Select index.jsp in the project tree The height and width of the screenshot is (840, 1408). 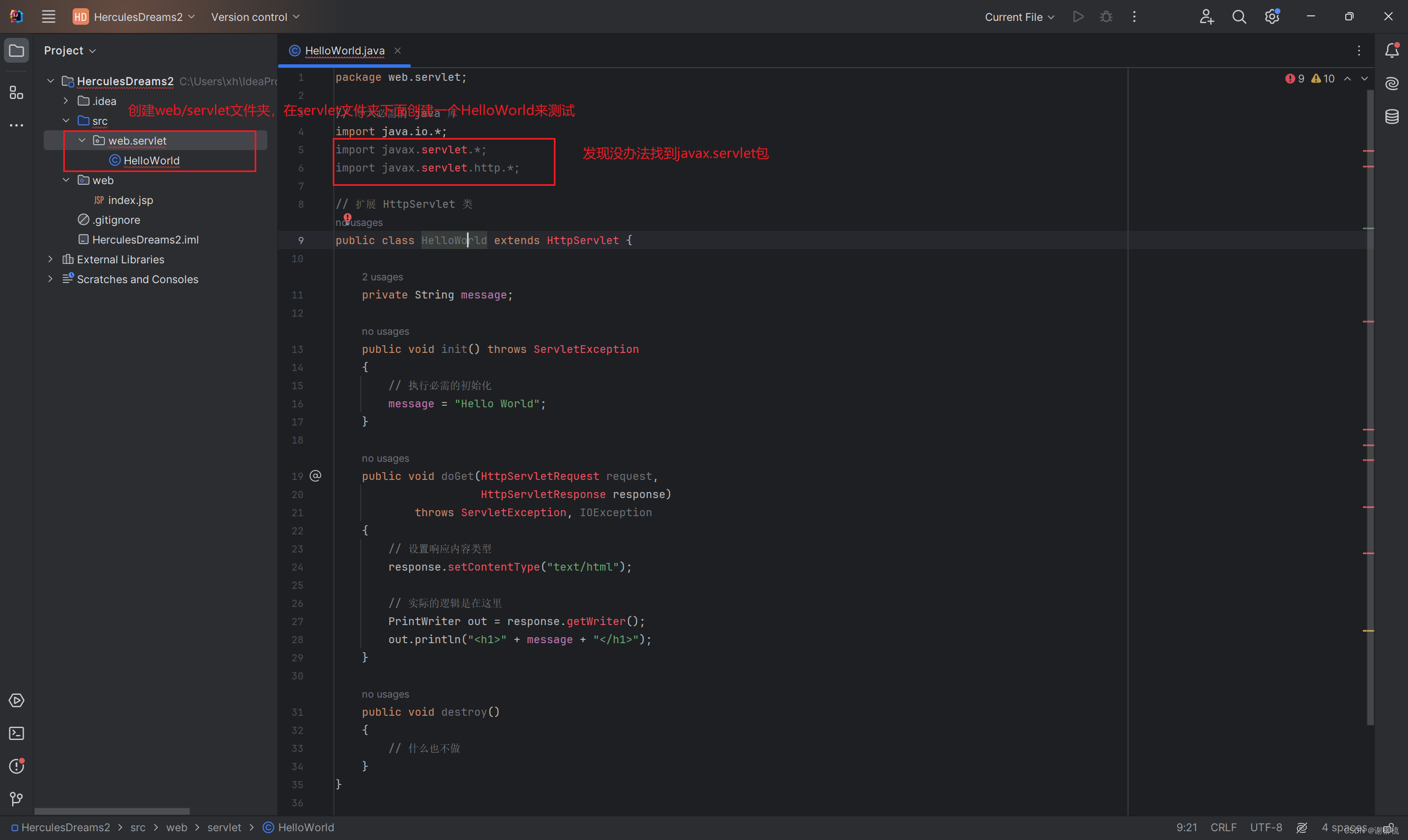tap(130, 200)
